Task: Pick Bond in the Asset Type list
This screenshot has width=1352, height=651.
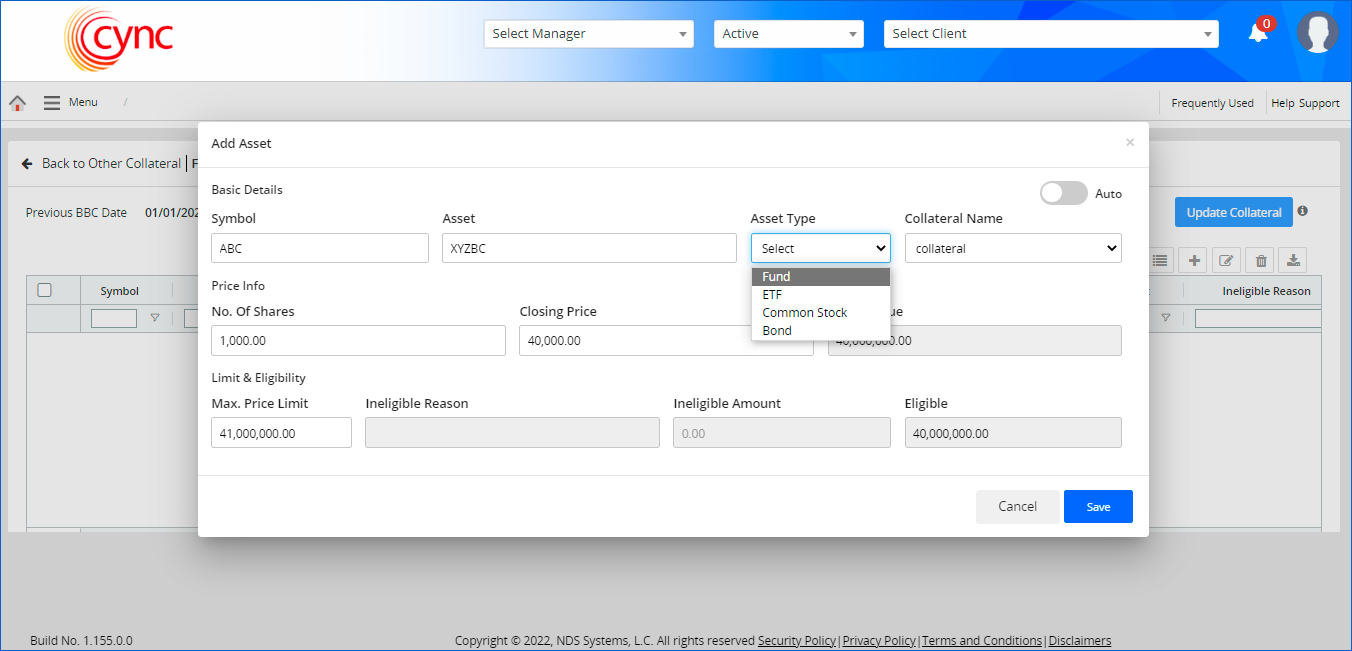Action: (x=776, y=331)
